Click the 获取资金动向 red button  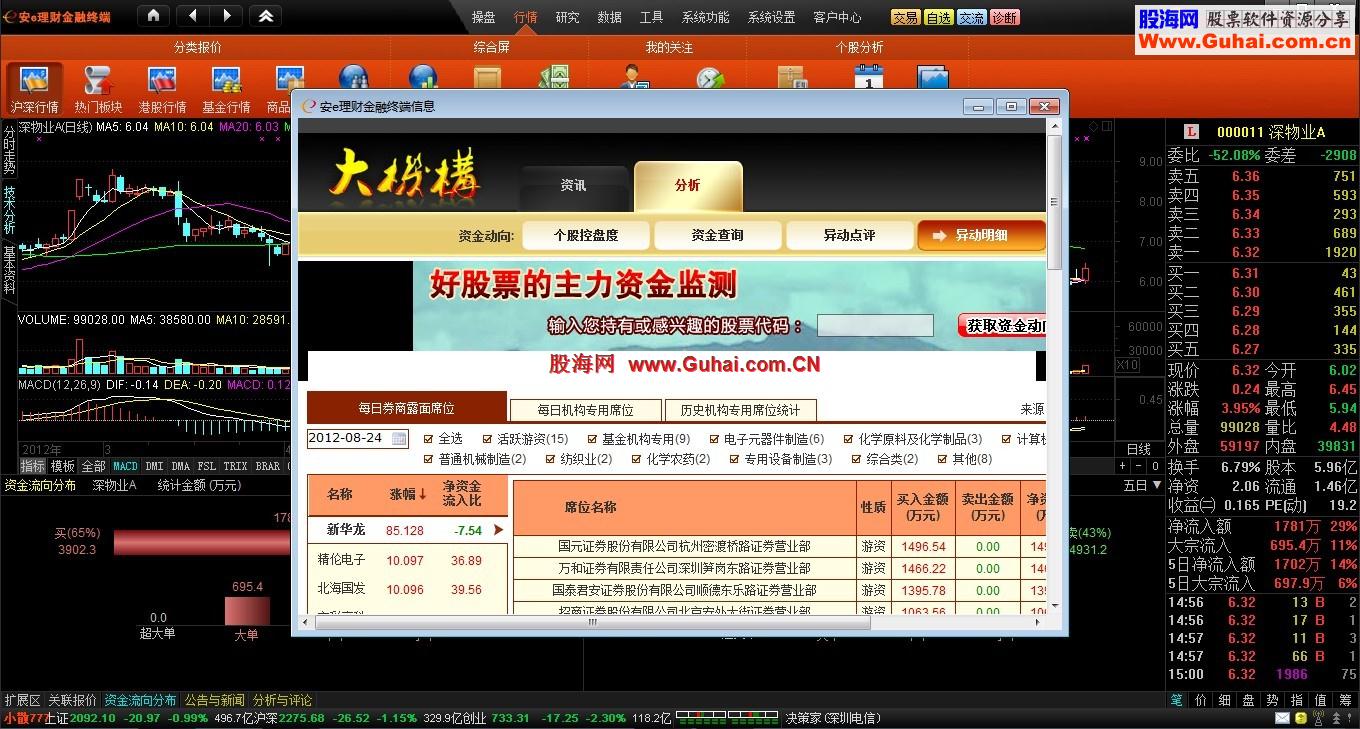pos(1003,325)
